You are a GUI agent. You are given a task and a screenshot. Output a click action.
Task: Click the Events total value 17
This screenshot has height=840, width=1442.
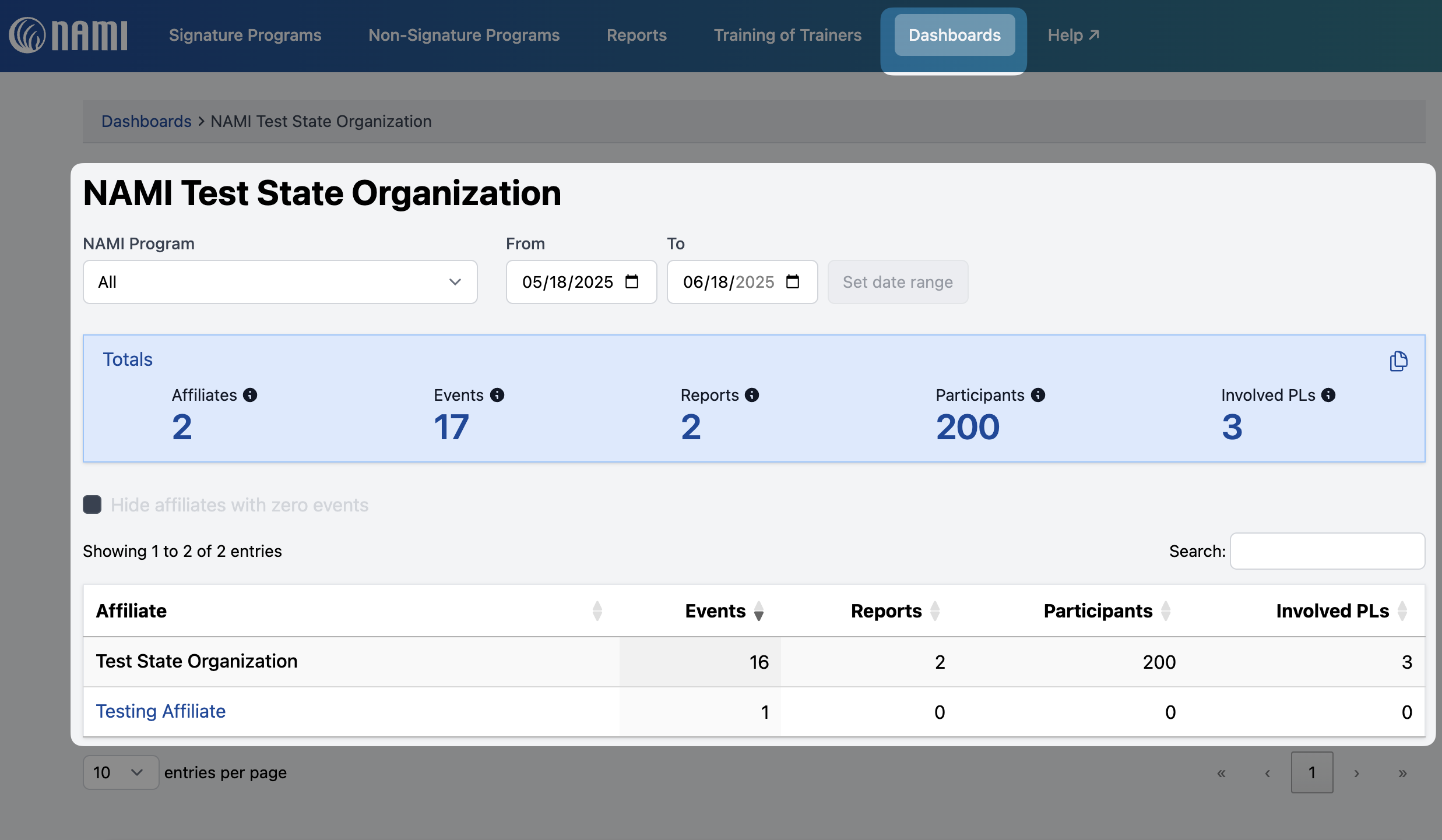[x=451, y=427]
